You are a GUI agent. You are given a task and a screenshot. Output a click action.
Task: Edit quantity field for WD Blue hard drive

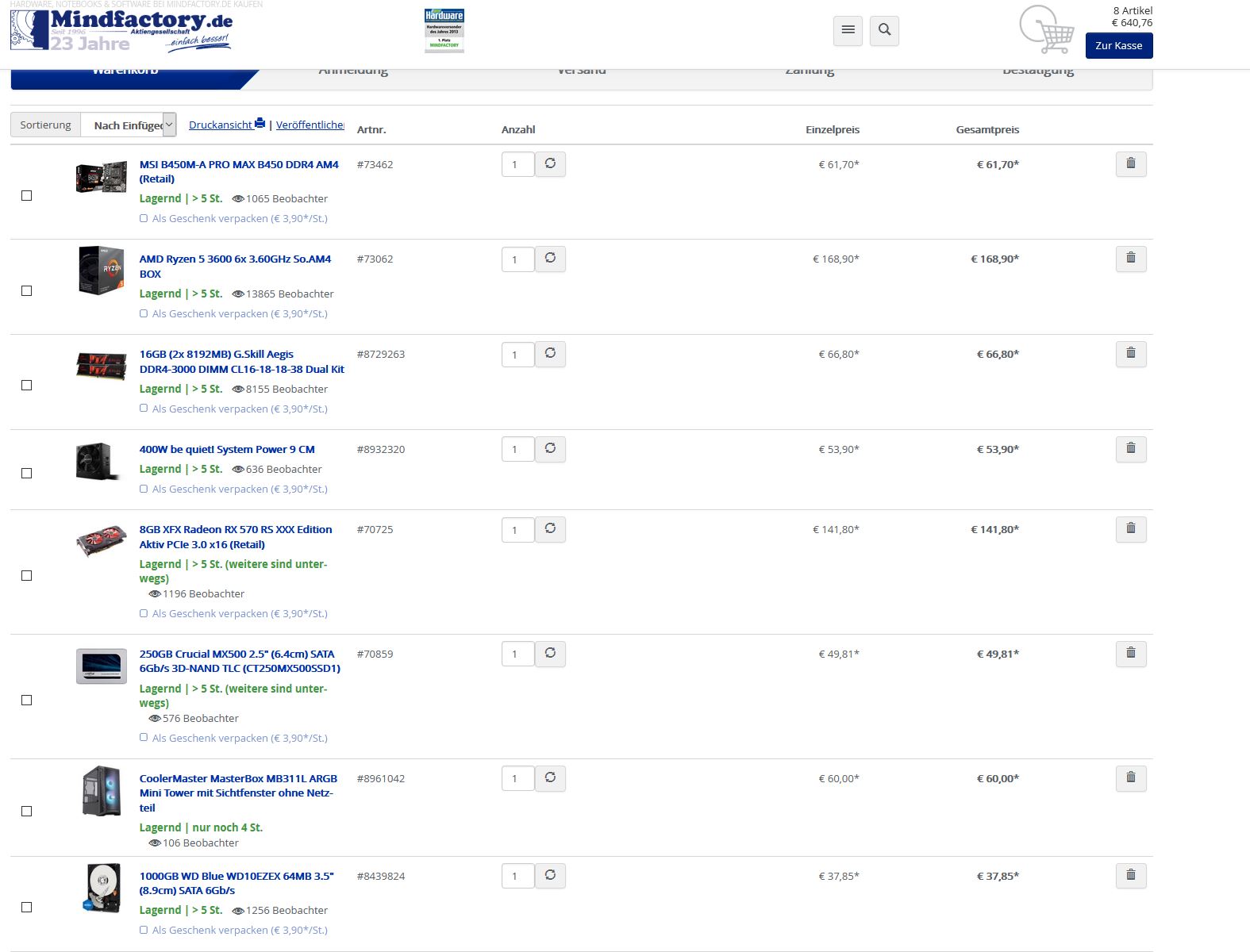click(517, 876)
